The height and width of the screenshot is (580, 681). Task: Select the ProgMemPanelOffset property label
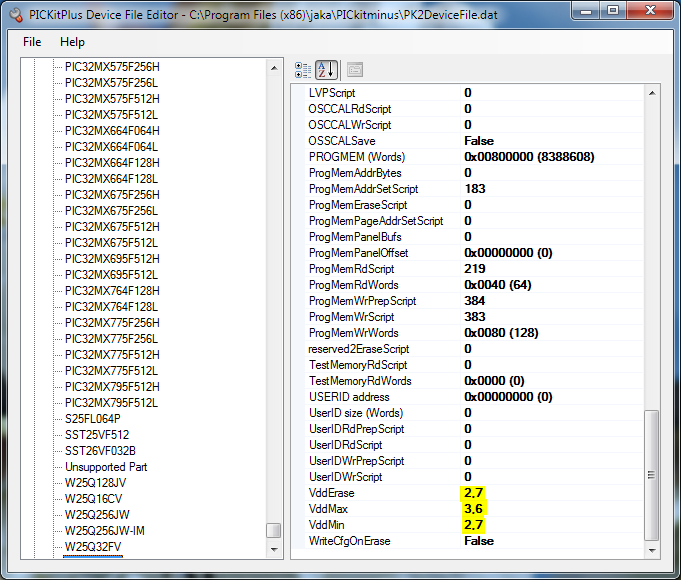click(x=358, y=253)
